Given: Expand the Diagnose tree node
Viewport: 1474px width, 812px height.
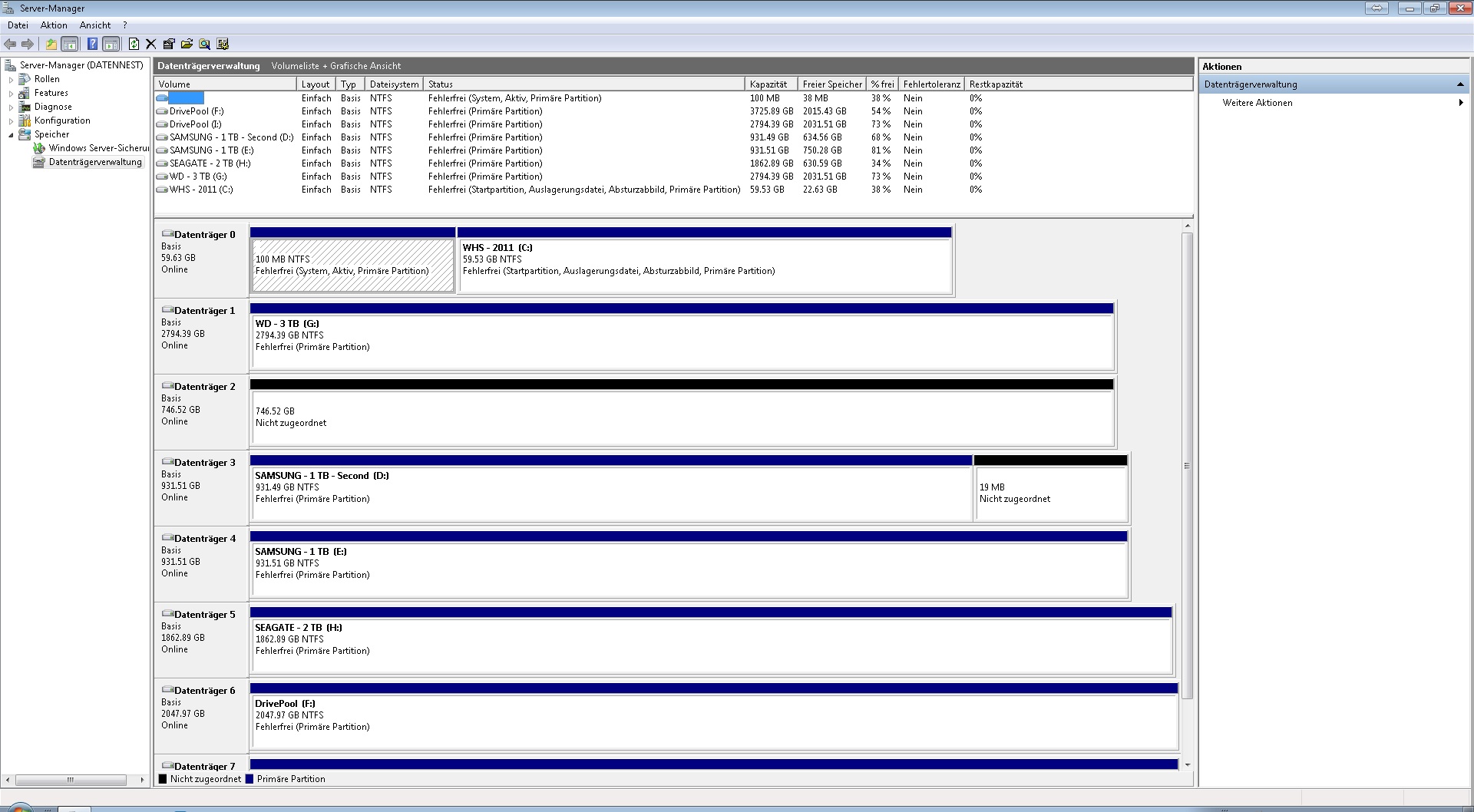Looking at the screenshot, I should point(11,107).
